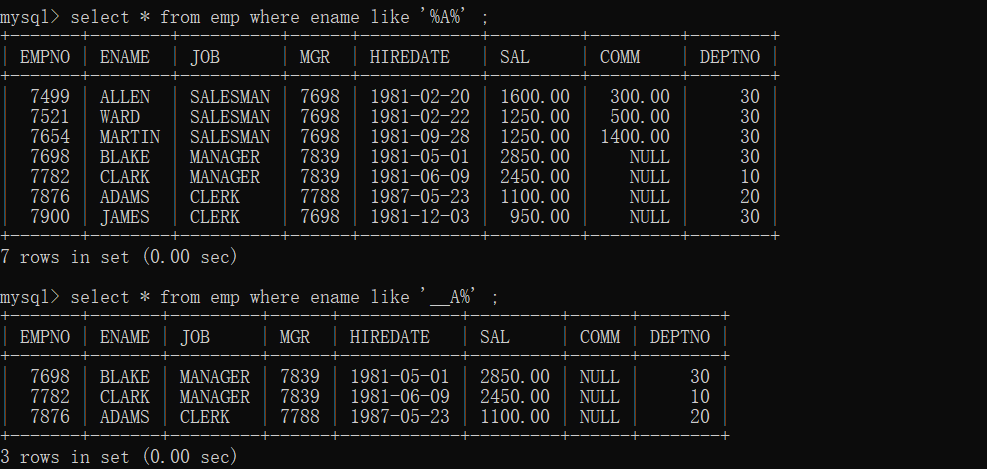Click COMM header of the first result table

[x=620, y=57]
